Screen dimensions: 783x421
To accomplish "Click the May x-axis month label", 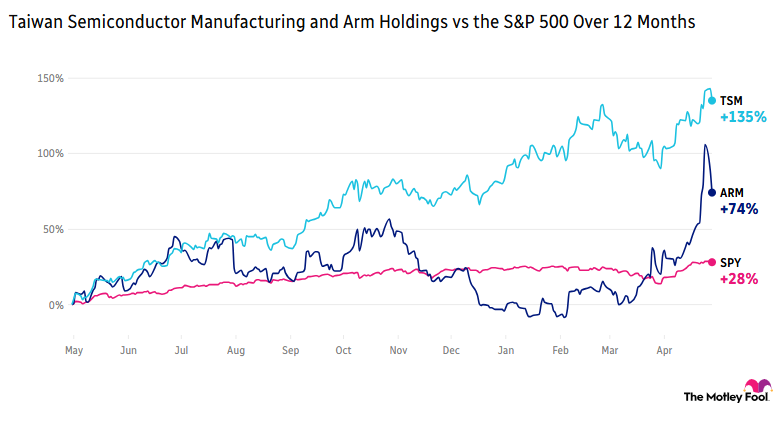I will tap(73, 351).
